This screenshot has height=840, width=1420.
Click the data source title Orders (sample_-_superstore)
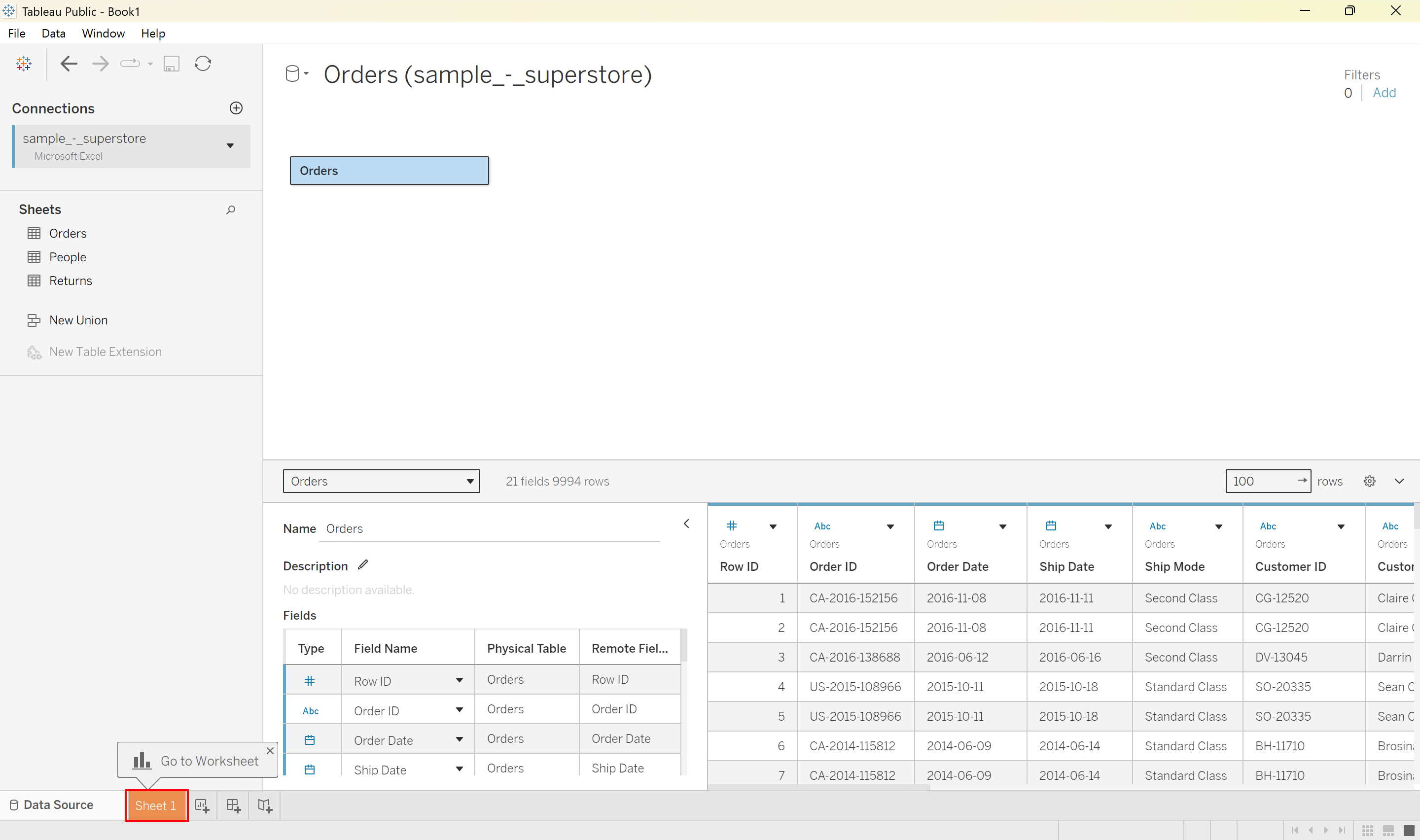point(488,75)
